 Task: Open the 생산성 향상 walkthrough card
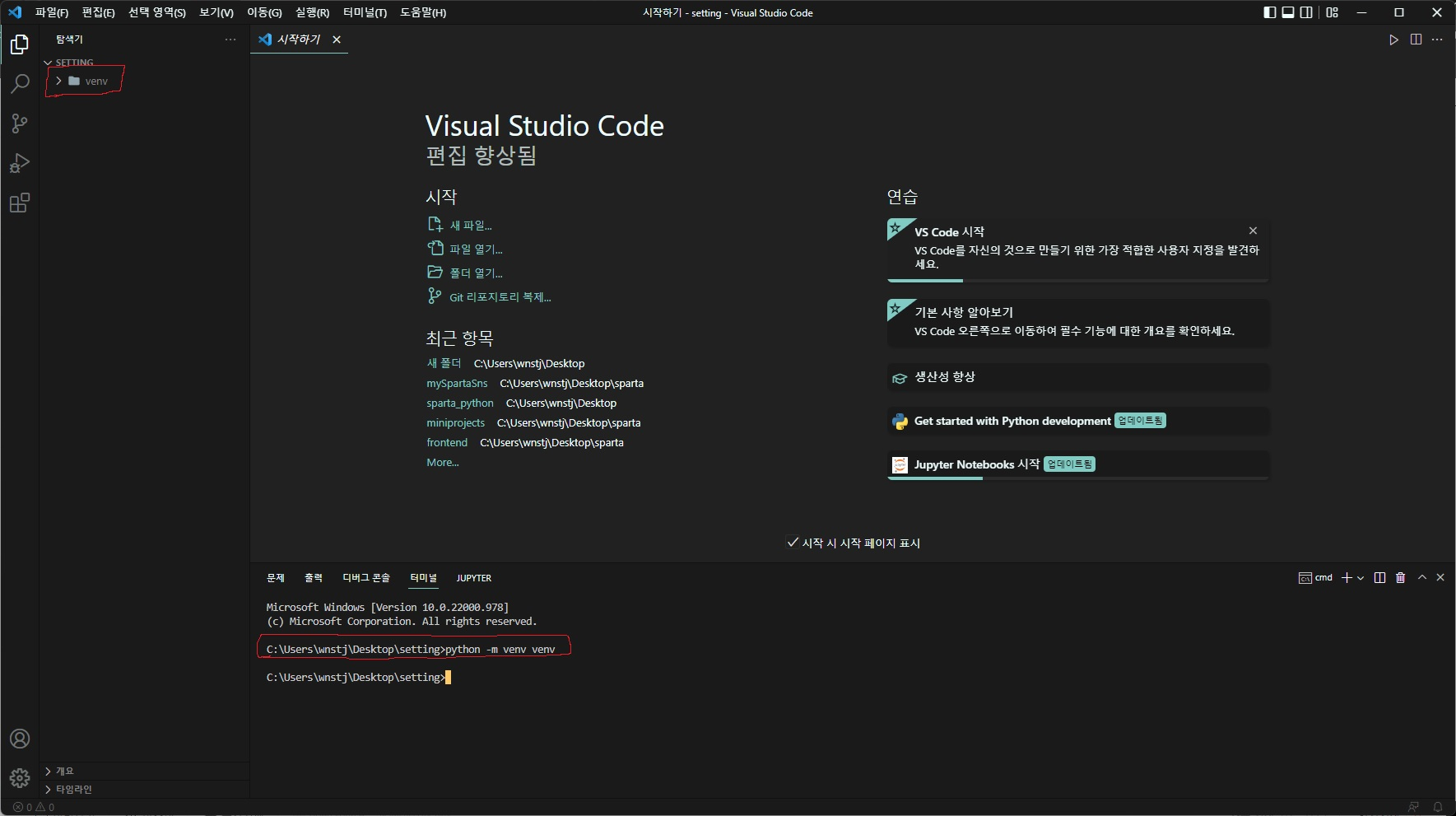click(x=1078, y=377)
